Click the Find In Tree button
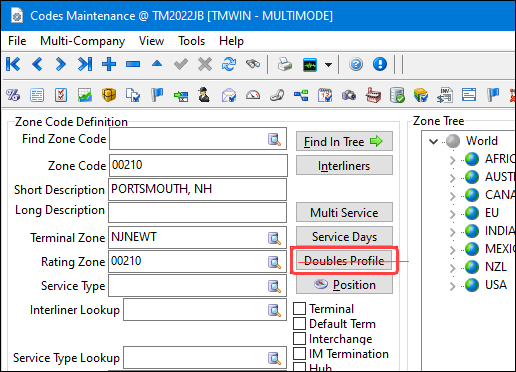 [x=344, y=141]
